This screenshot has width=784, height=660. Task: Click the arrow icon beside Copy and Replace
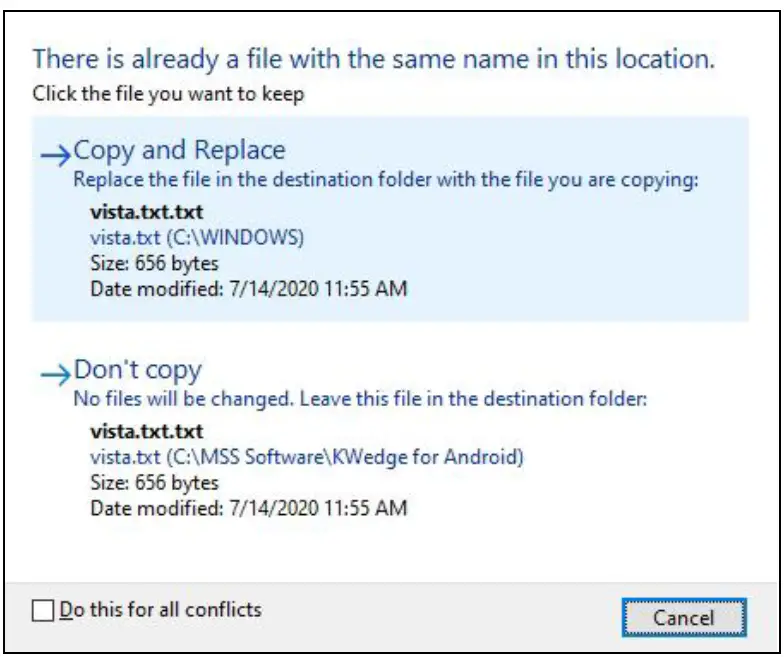(x=56, y=153)
